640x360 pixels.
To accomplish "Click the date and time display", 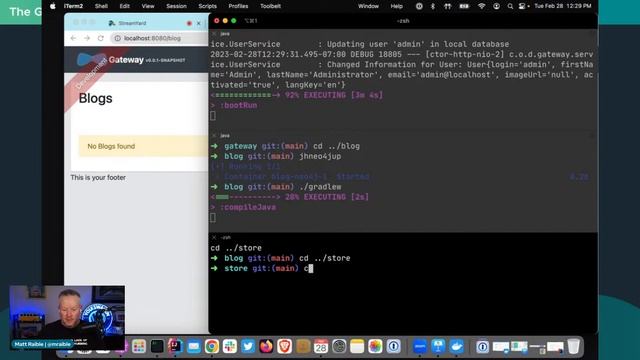I will click(562, 6).
